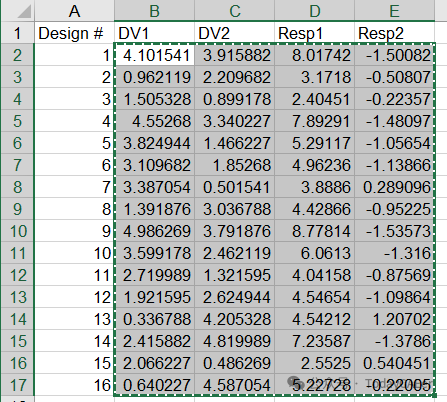Screen dimensions: 447x402
Task: Select cell containing 4.101541
Action: tap(154, 55)
